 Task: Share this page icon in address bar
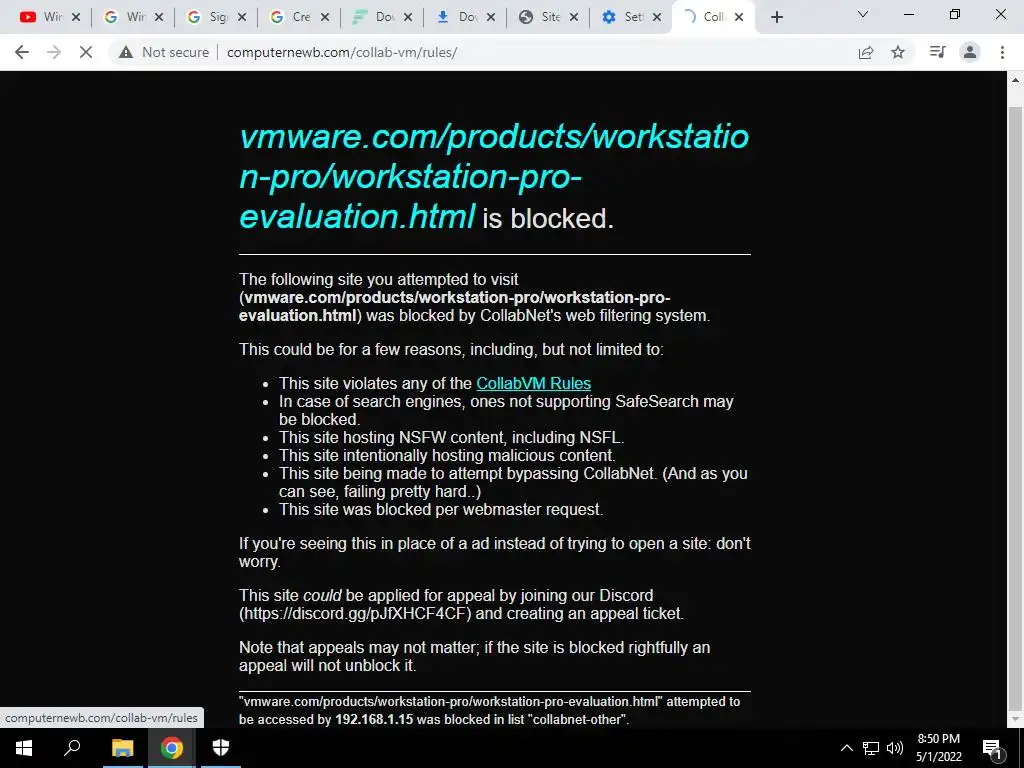click(x=866, y=52)
